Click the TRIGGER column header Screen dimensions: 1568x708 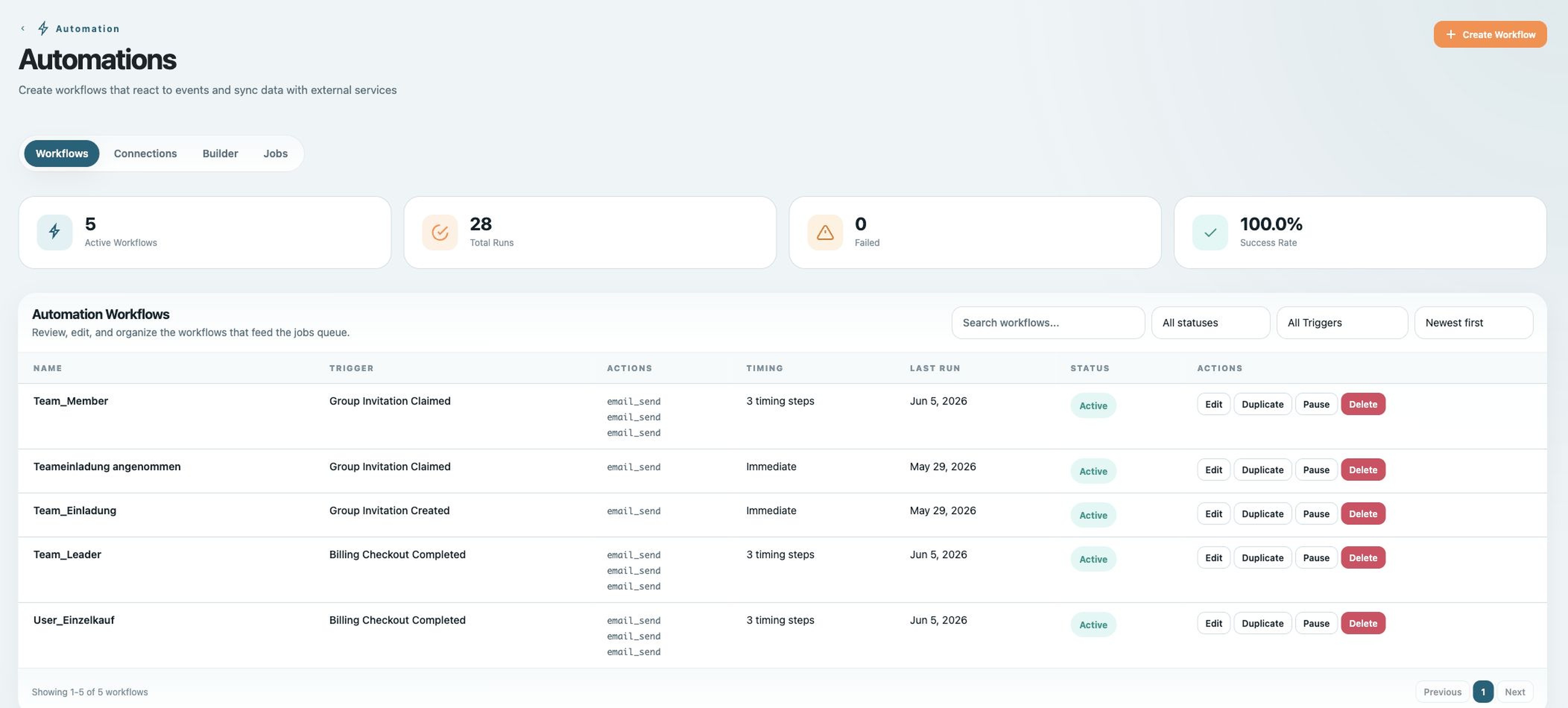[351, 368]
